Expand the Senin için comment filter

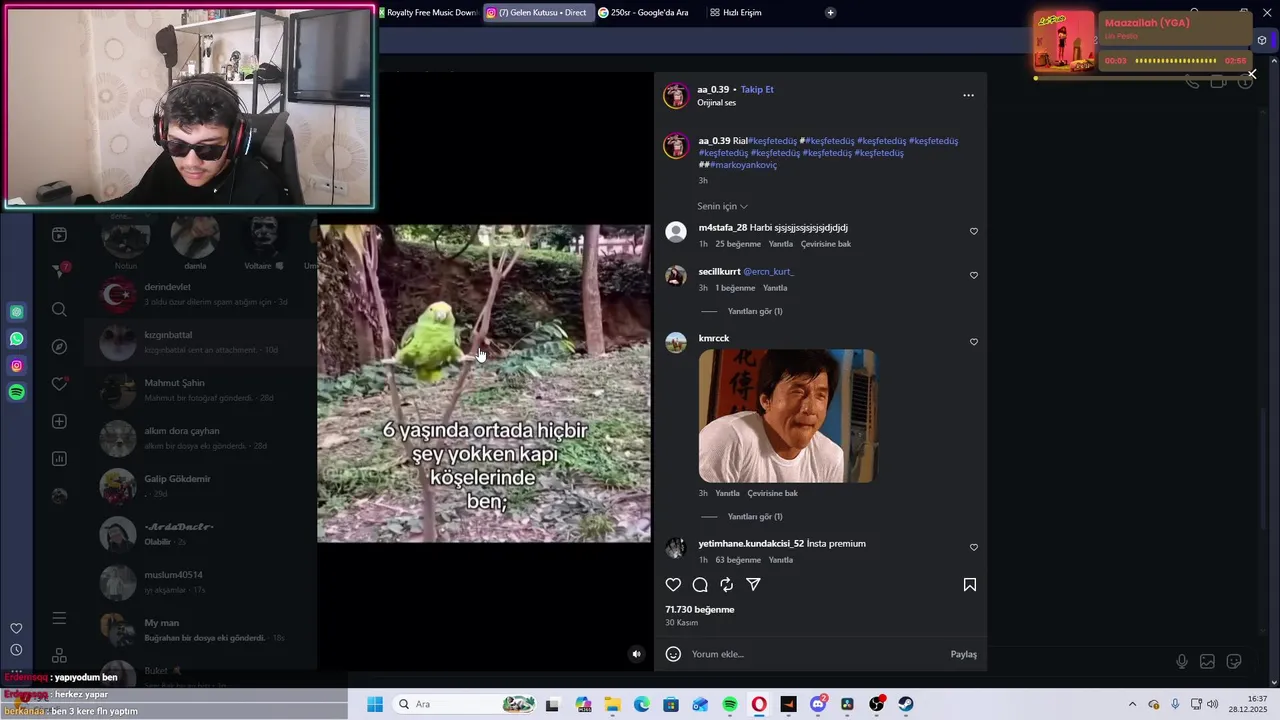(x=722, y=206)
